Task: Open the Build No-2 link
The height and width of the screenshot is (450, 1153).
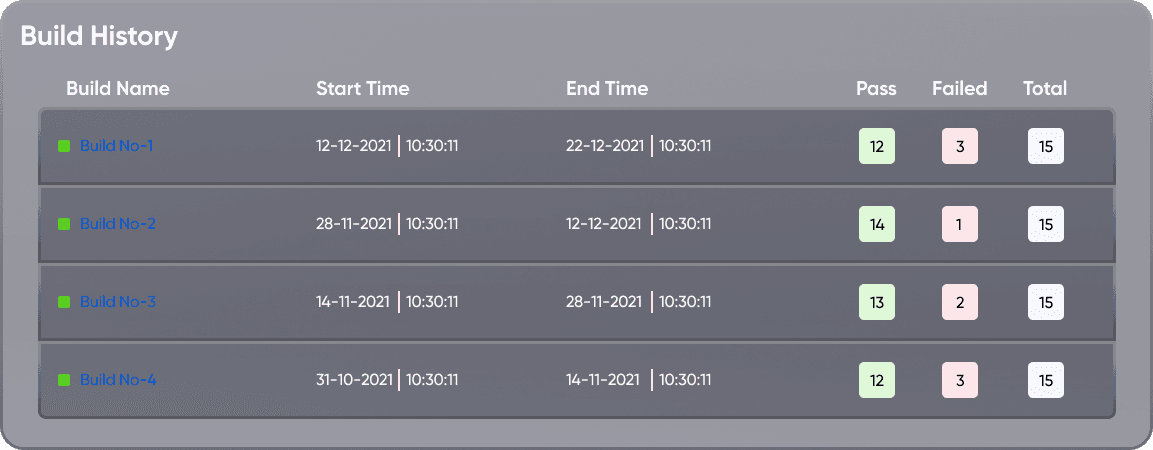Action: click(x=118, y=224)
